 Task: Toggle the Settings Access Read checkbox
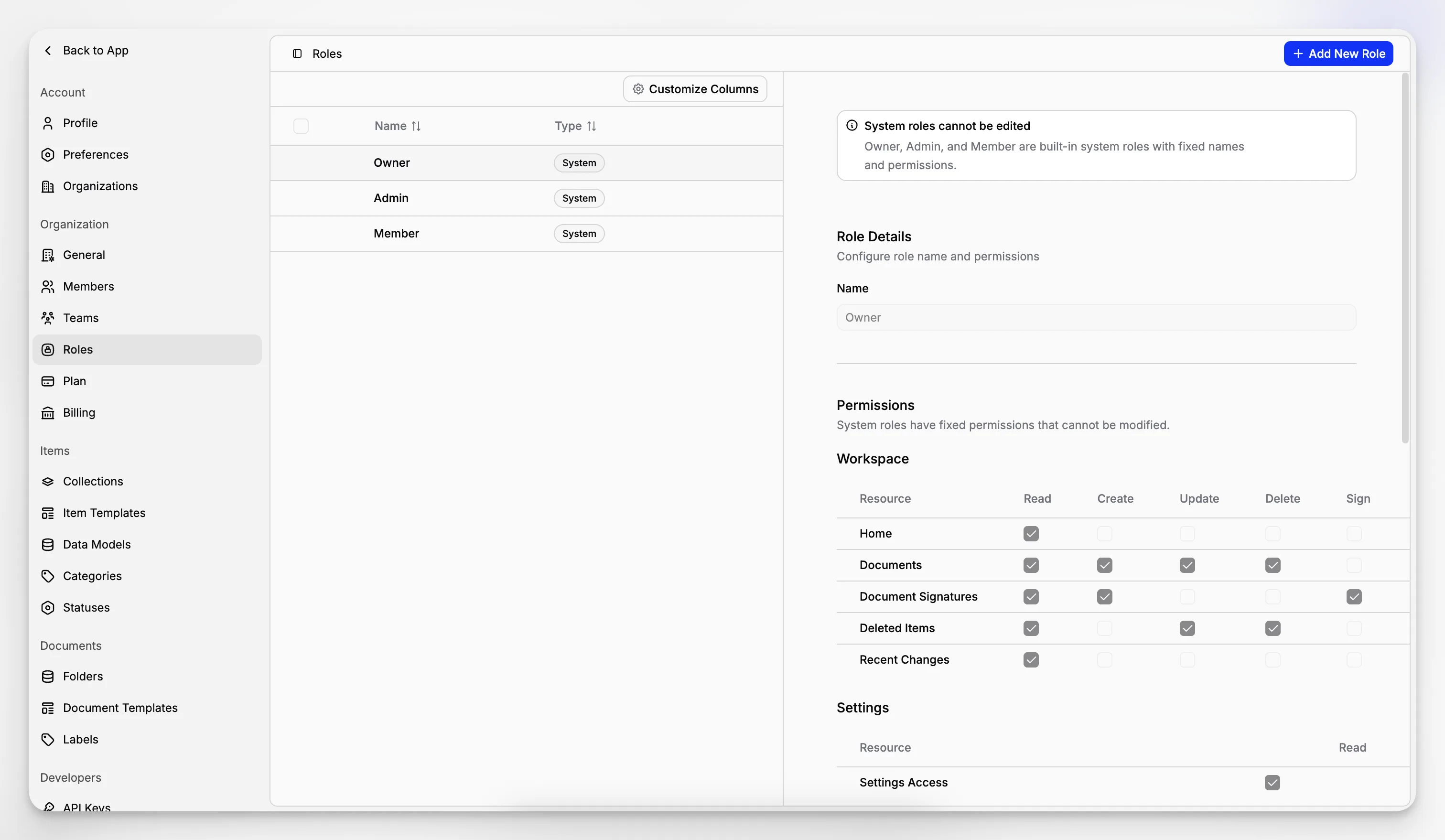[x=1272, y=783]
